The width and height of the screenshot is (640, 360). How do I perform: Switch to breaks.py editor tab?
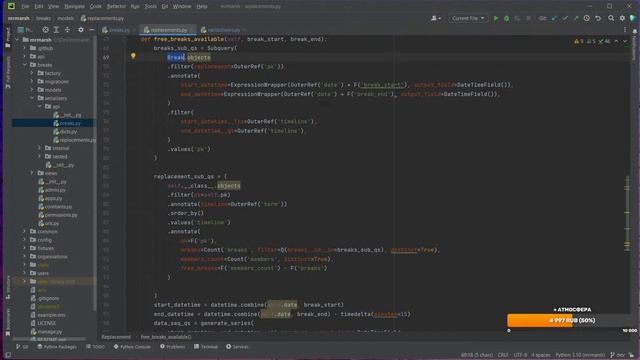[119, 30]
